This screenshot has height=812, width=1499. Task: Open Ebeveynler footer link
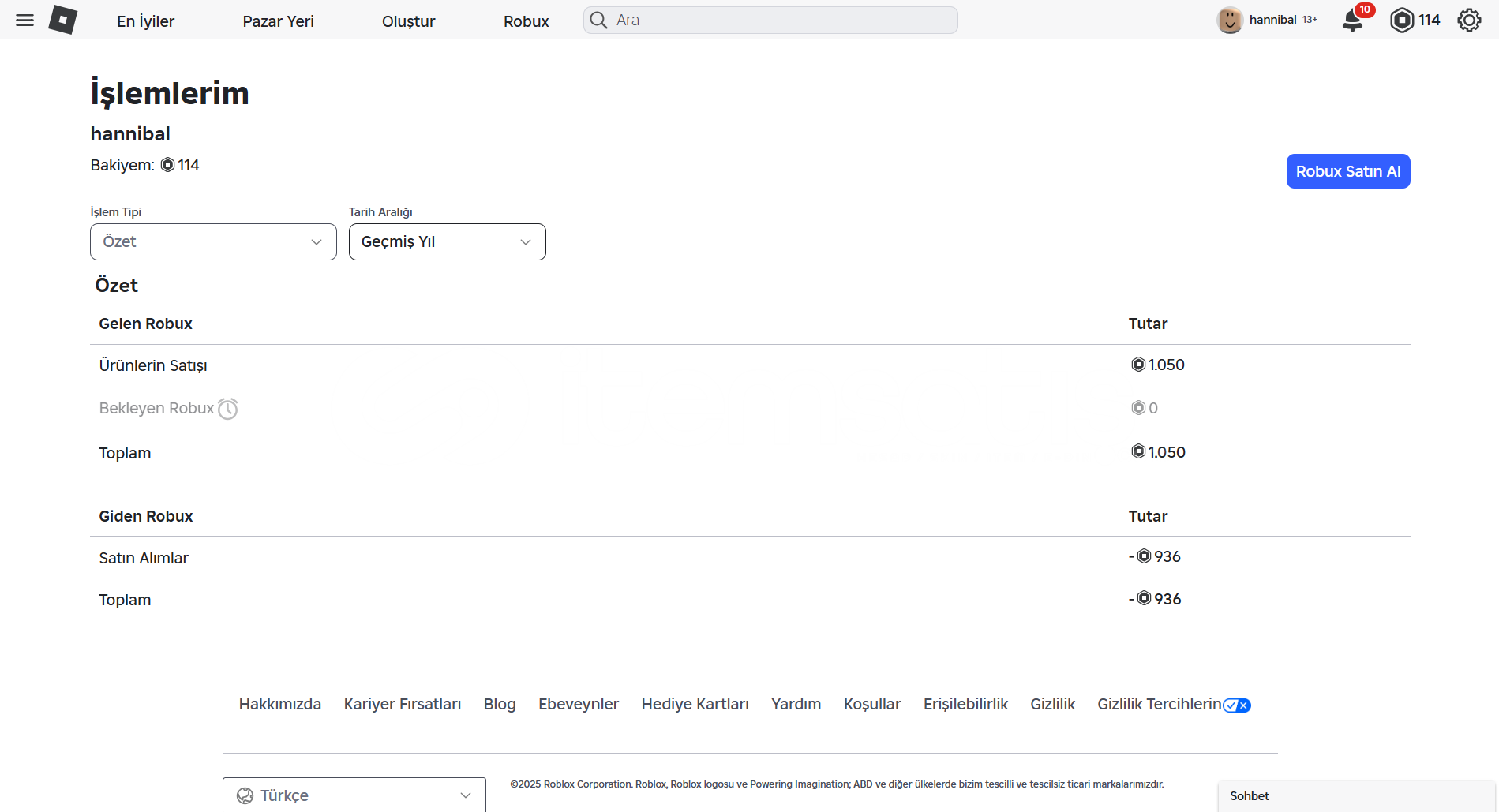579,704
